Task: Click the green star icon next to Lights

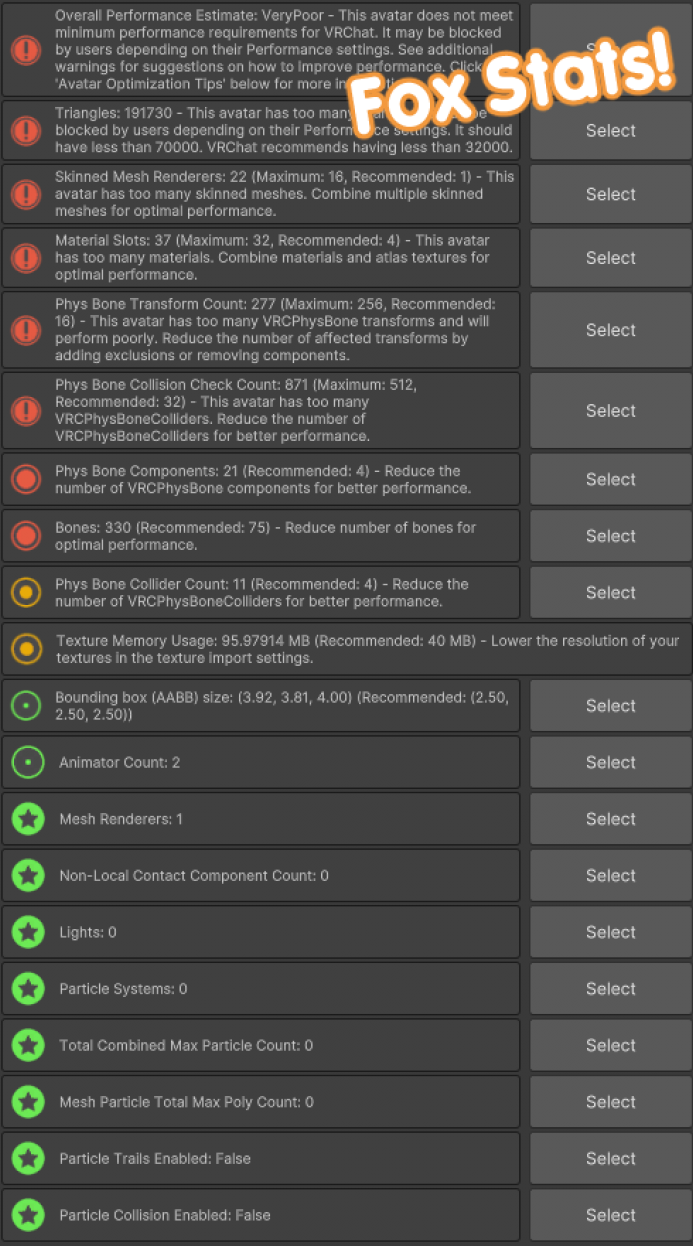Action: click(28, 932)
